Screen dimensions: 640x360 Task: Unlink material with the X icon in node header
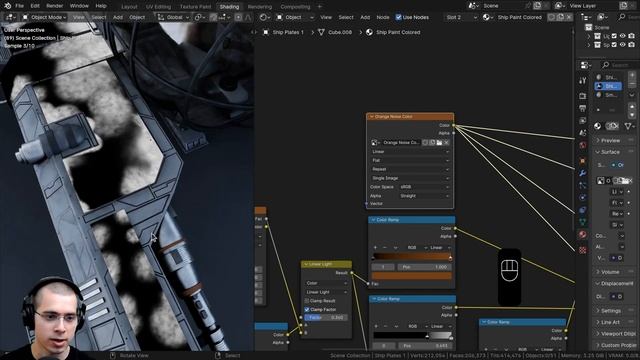(569, 17)
